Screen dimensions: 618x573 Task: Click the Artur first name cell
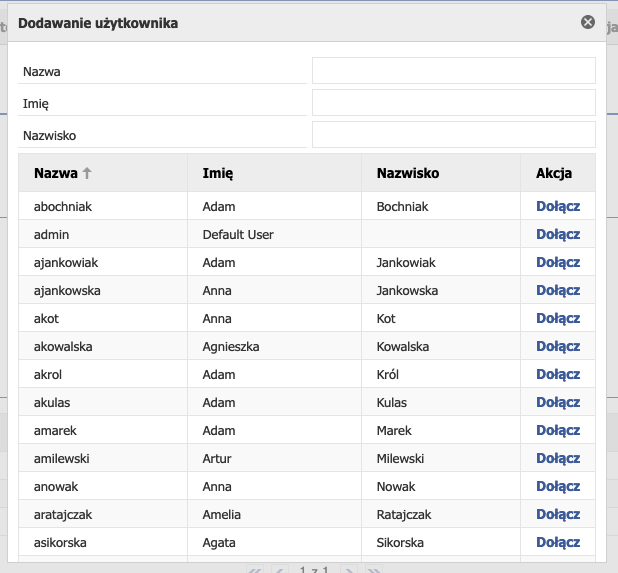(274, 458)
